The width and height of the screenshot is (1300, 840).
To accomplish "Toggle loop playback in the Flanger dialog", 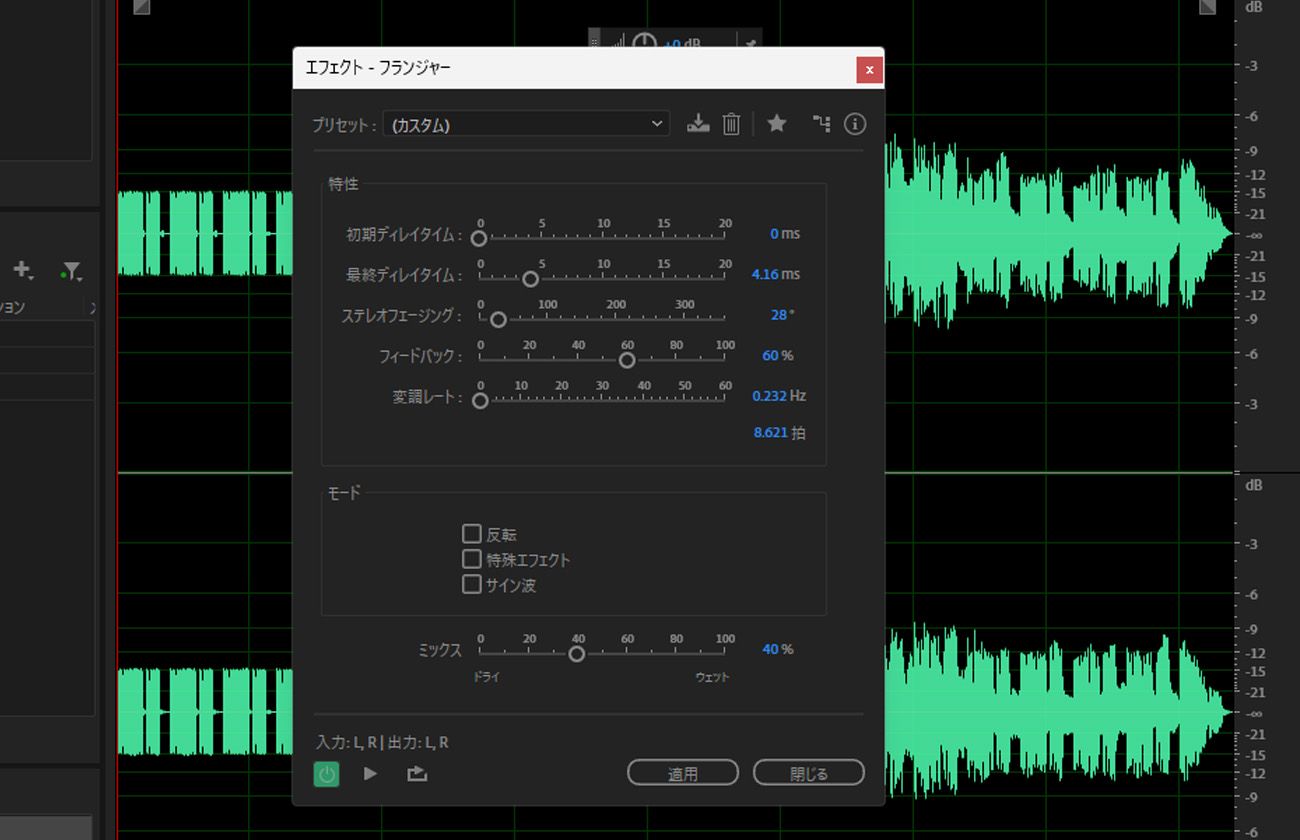I will click(x=417, y=773).
